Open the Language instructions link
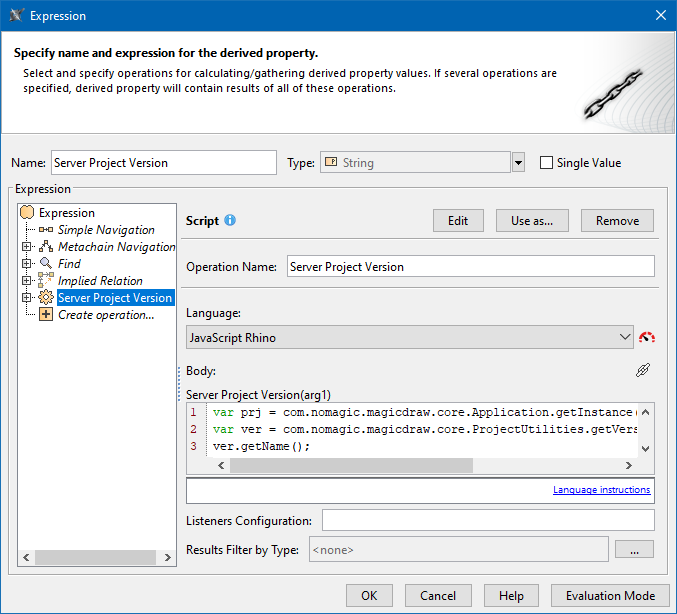 point(601,490)
